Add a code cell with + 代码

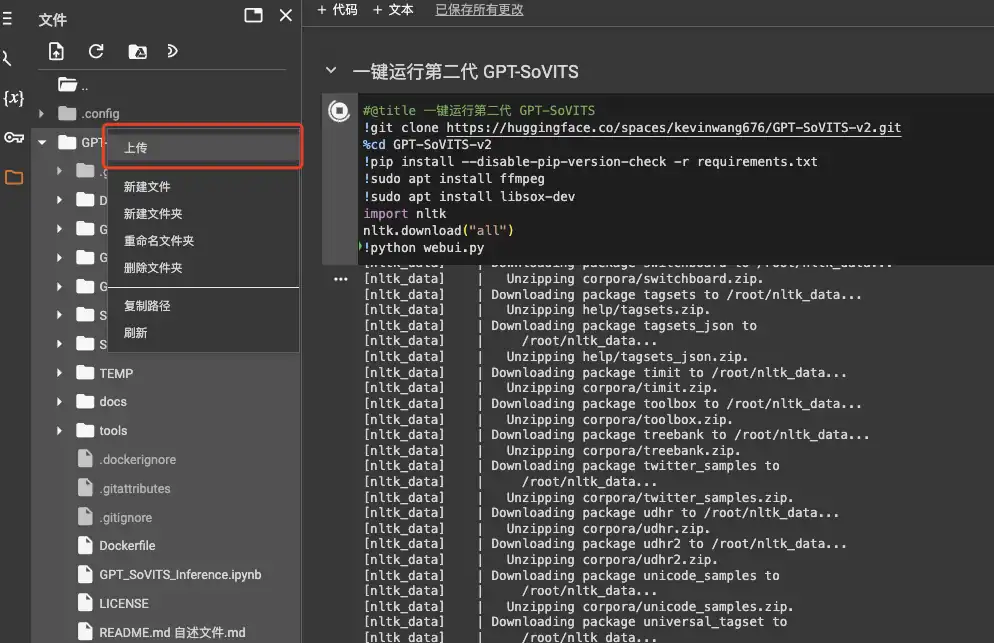[x=337, y=10]
